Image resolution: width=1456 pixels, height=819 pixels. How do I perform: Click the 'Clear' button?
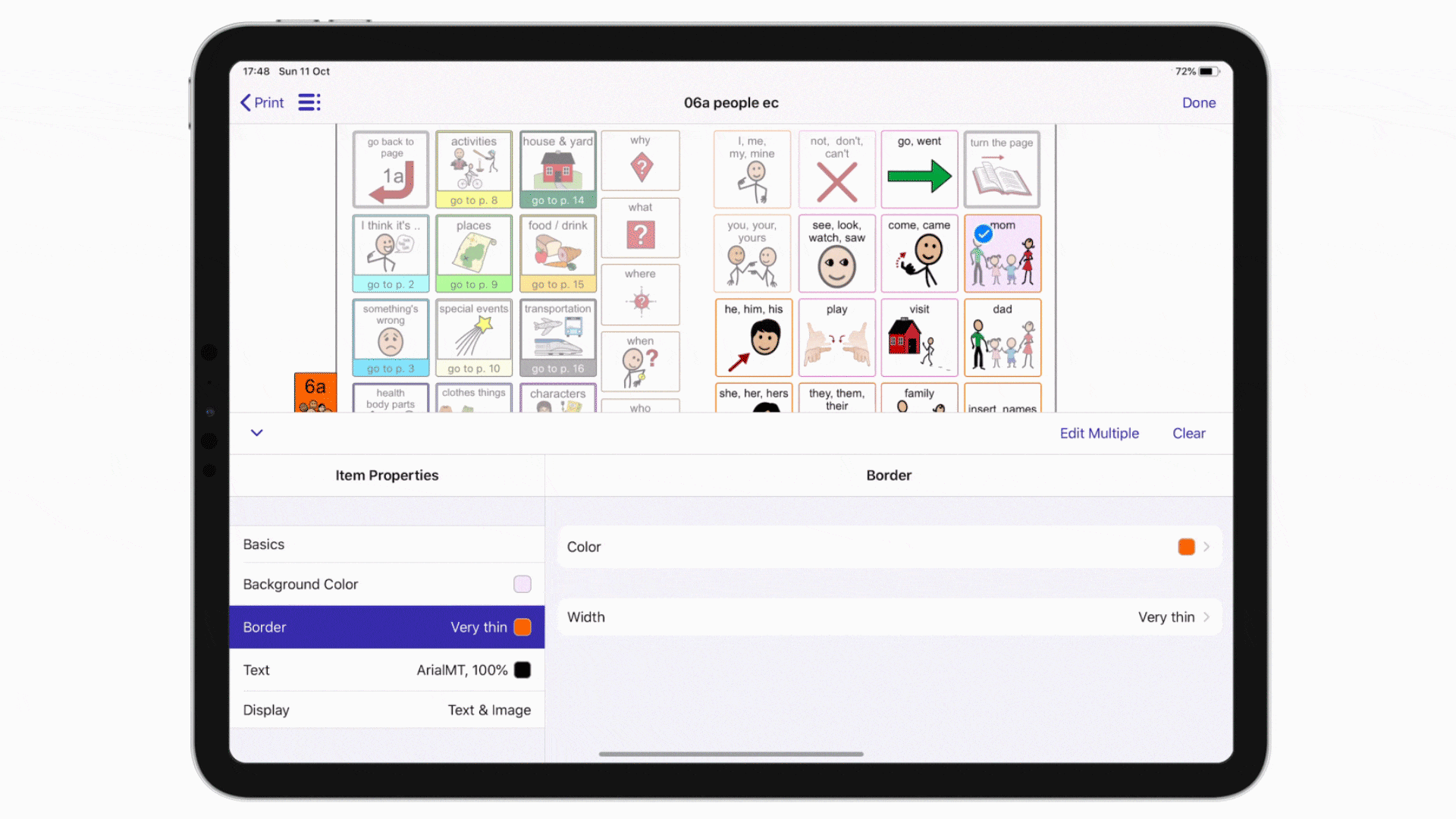click(x=1189, y=432)
